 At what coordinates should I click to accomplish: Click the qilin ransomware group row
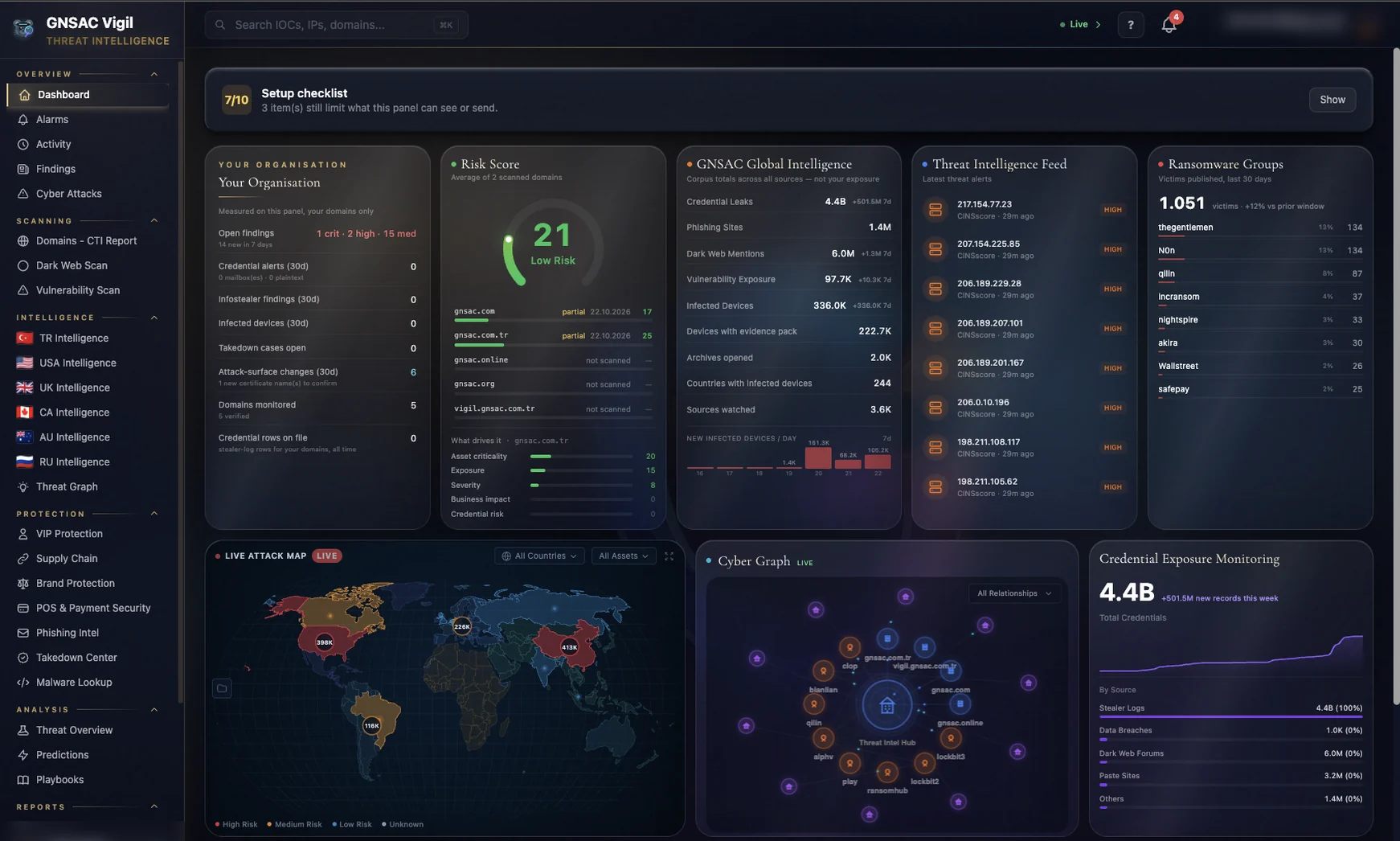tap(1259, 275)
